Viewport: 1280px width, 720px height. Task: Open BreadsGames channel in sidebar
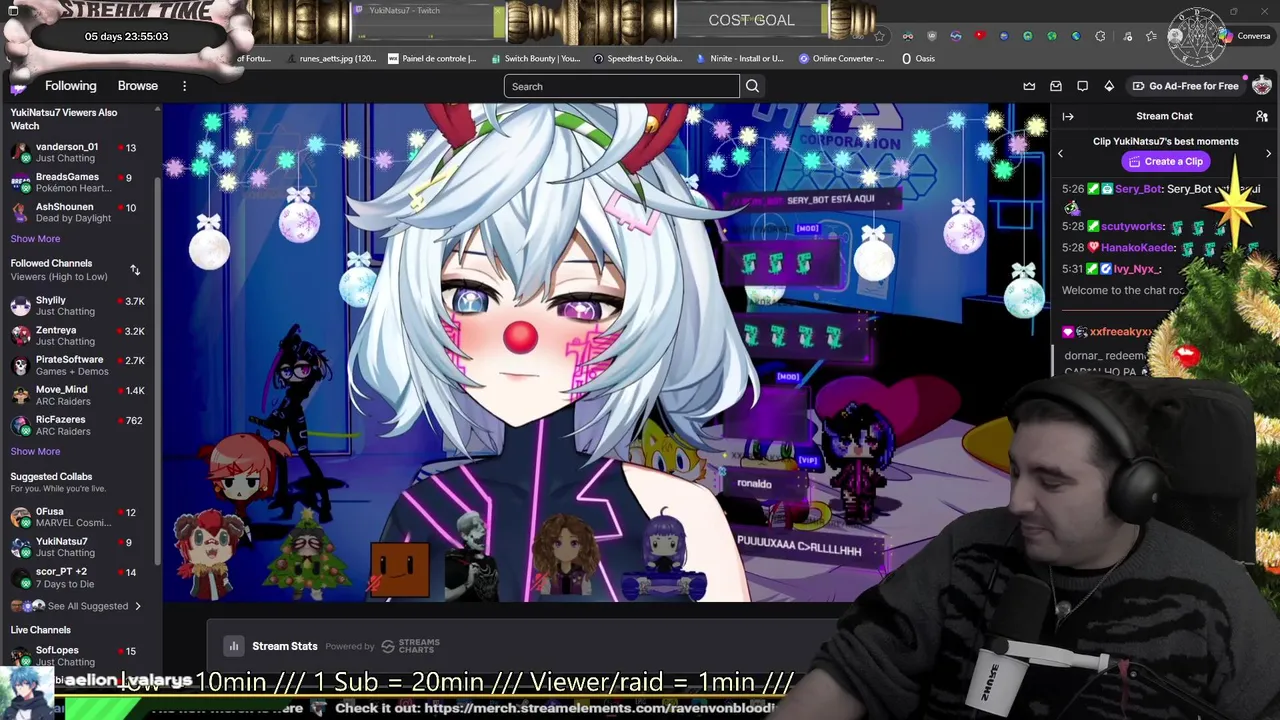tap(78, 182)
